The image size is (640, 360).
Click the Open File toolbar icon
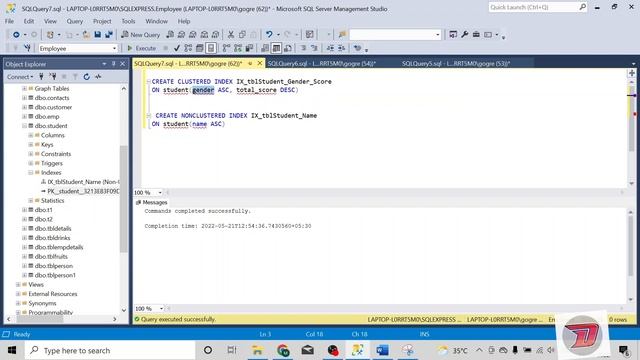click(x=86, y=35)
